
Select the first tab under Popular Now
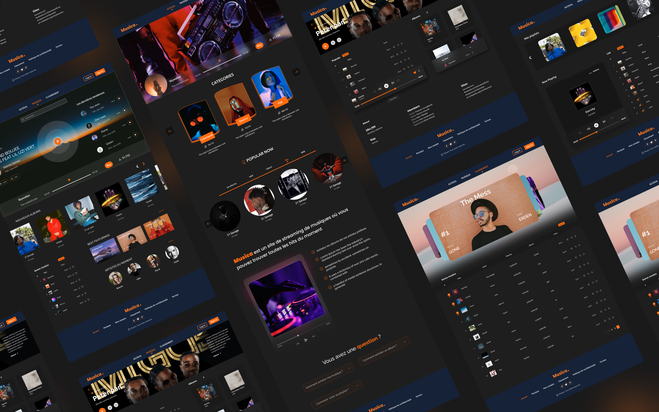click(x=232, y=185)
